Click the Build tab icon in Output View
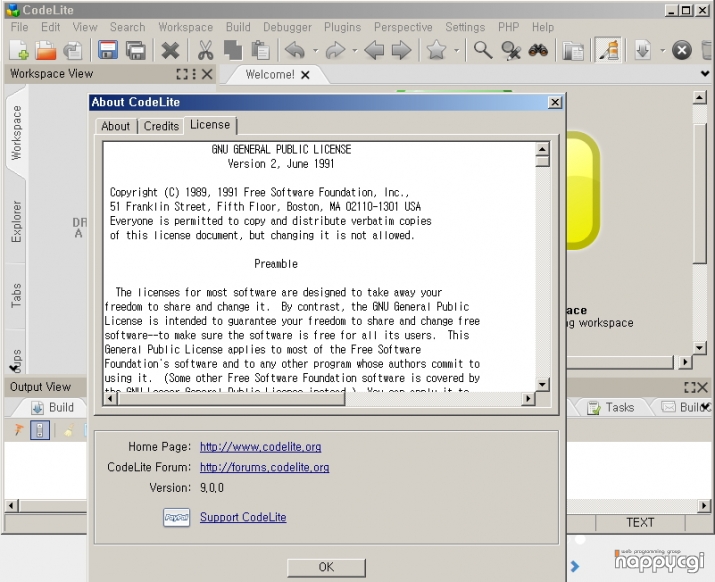The image size is (715, 582). coord(37,407)
